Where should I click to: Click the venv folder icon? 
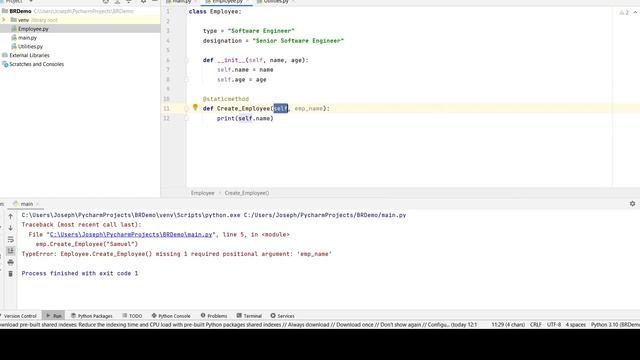point(13,20)
